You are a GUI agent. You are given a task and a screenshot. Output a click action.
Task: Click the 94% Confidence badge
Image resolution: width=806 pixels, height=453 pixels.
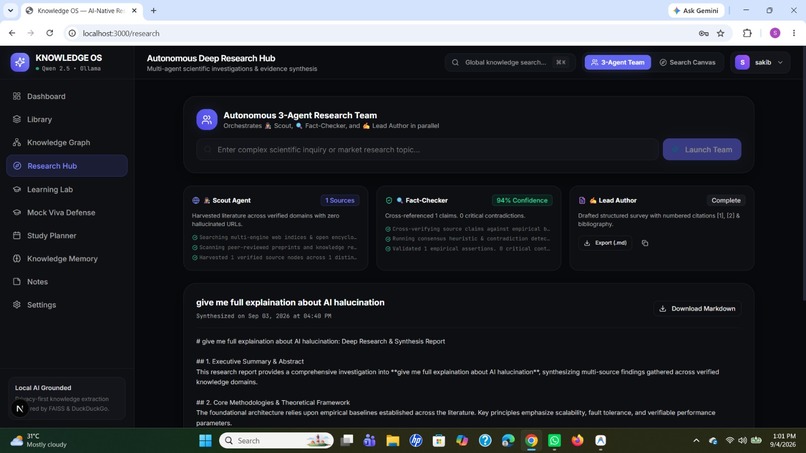click(522, 201)
